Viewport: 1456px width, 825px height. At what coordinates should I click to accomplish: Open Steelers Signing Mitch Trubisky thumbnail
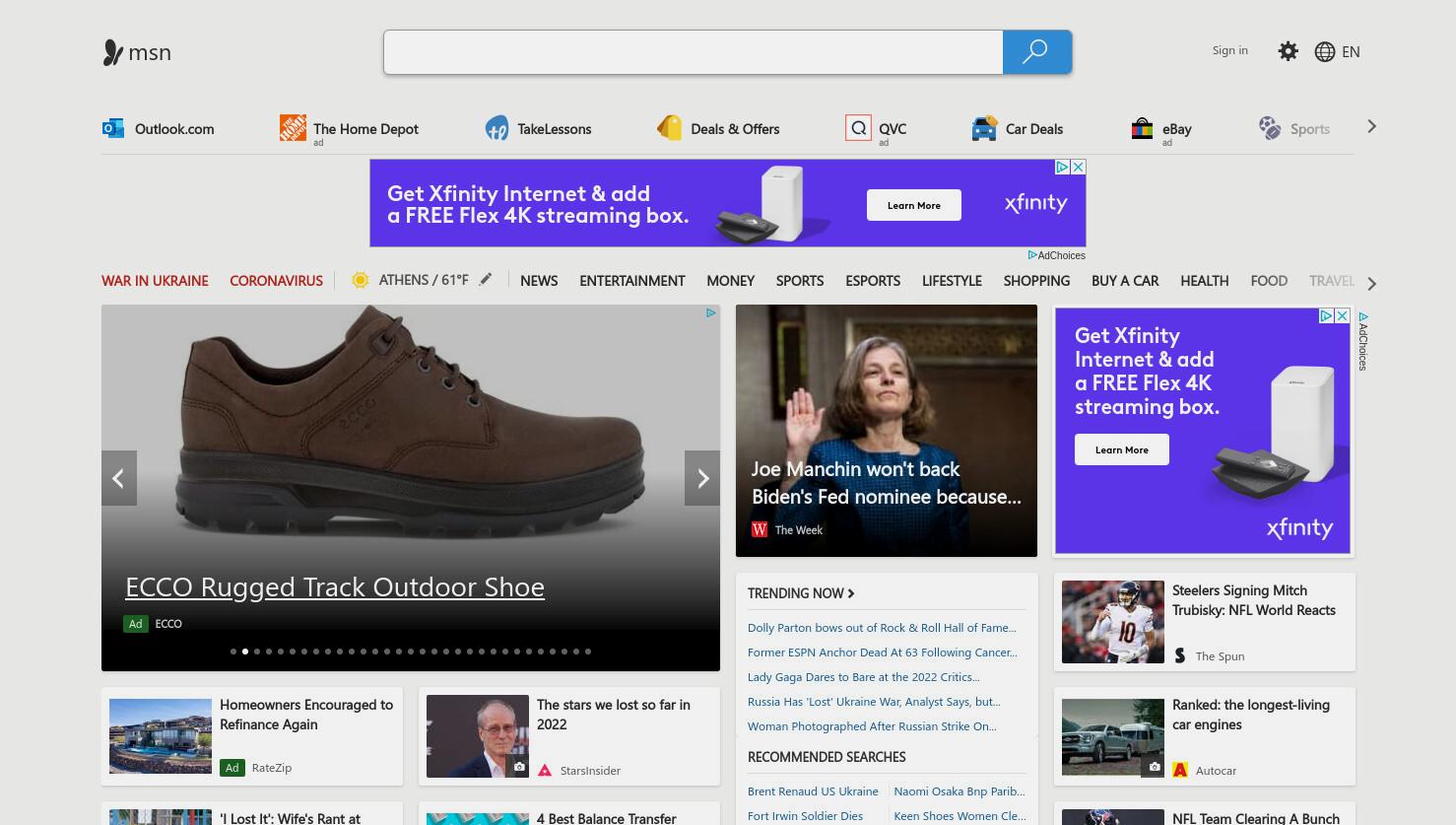click(x=1113, y=622)
